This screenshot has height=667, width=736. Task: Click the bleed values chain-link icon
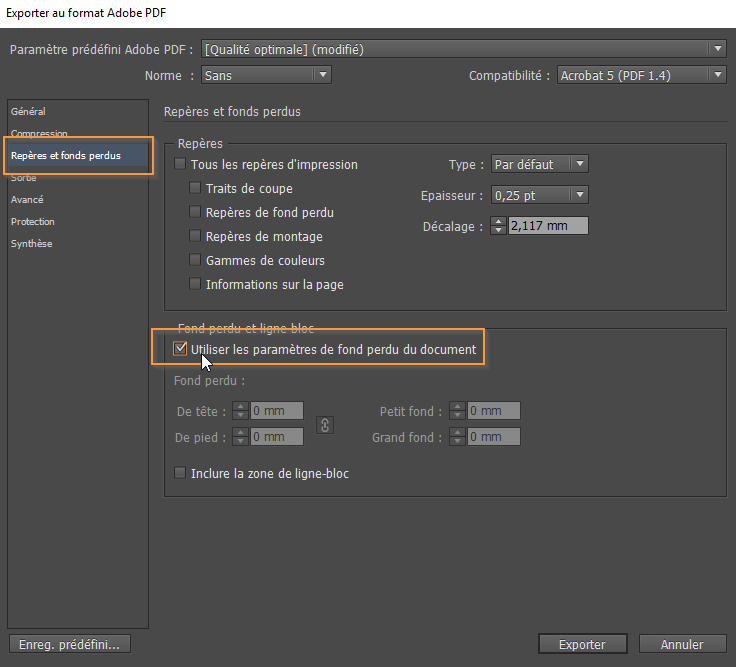(325, 425)
